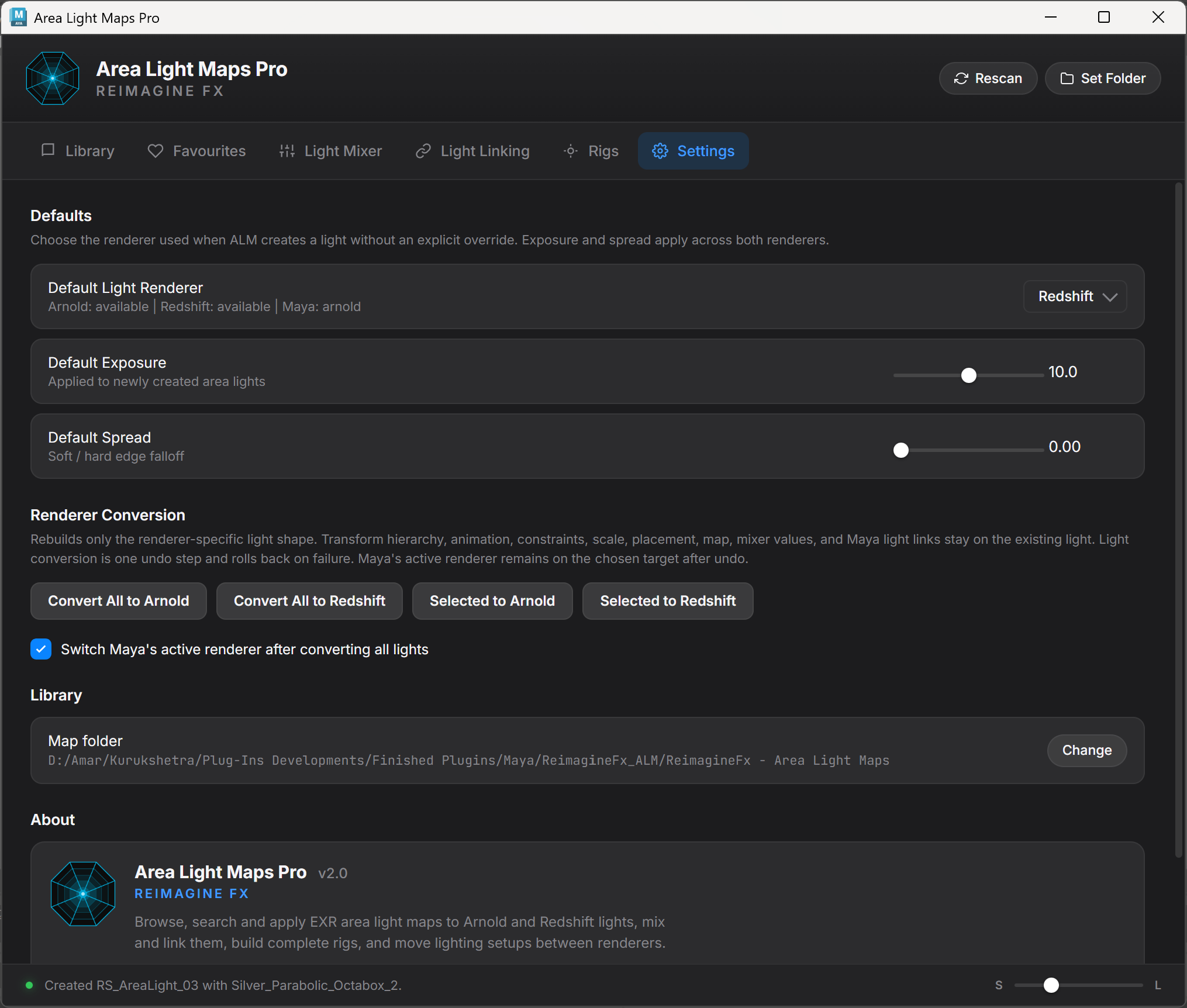Open the Library tab
This screenshot has height=1008, width=1187.
[78, 151]
